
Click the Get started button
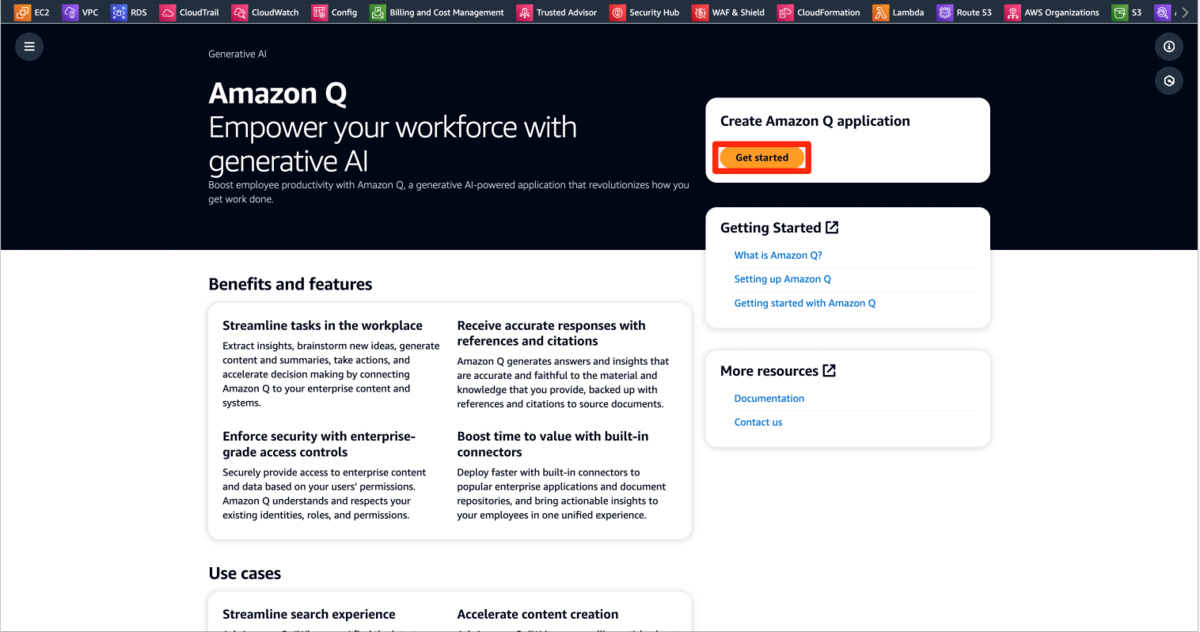pyautogui.click(x=762, y=158)
